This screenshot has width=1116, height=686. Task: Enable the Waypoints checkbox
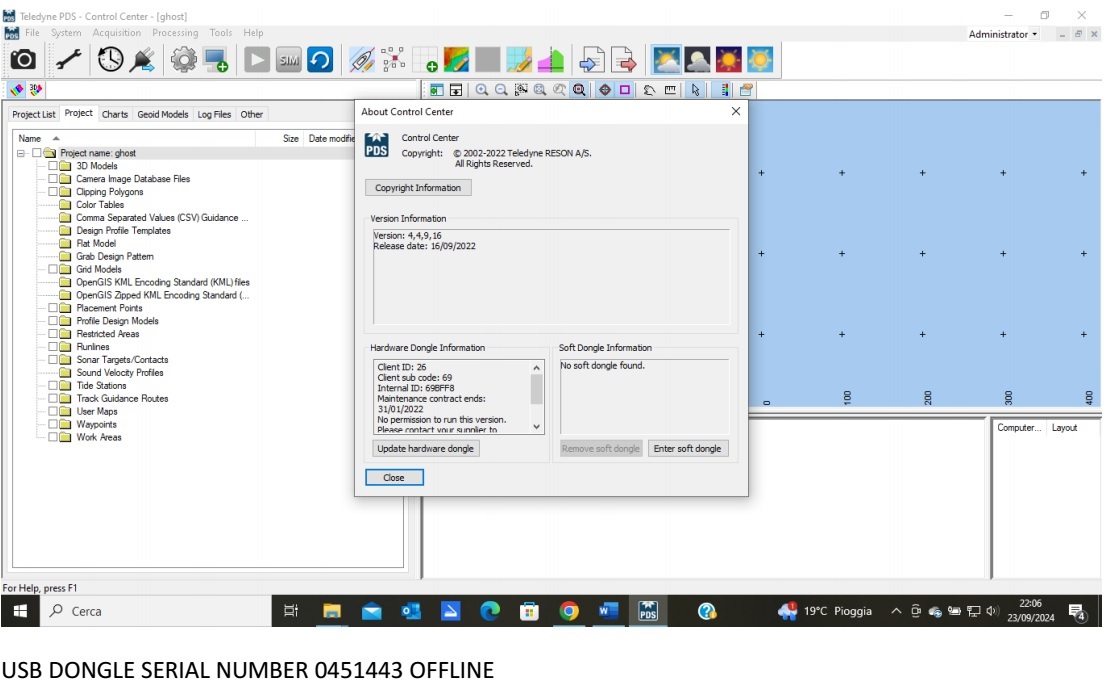coord(54,424)
